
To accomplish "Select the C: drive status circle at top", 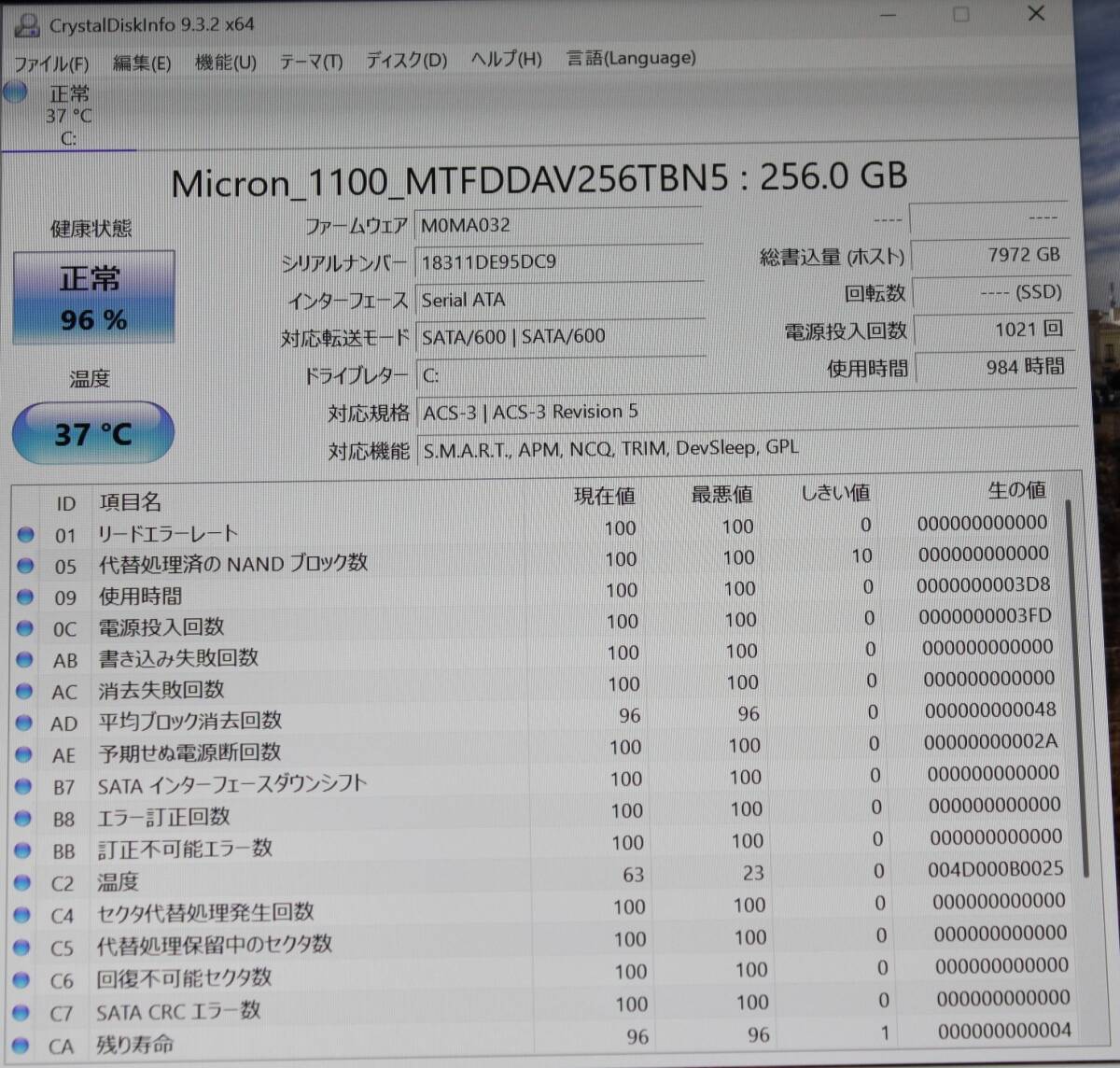I will click(15, 92).
